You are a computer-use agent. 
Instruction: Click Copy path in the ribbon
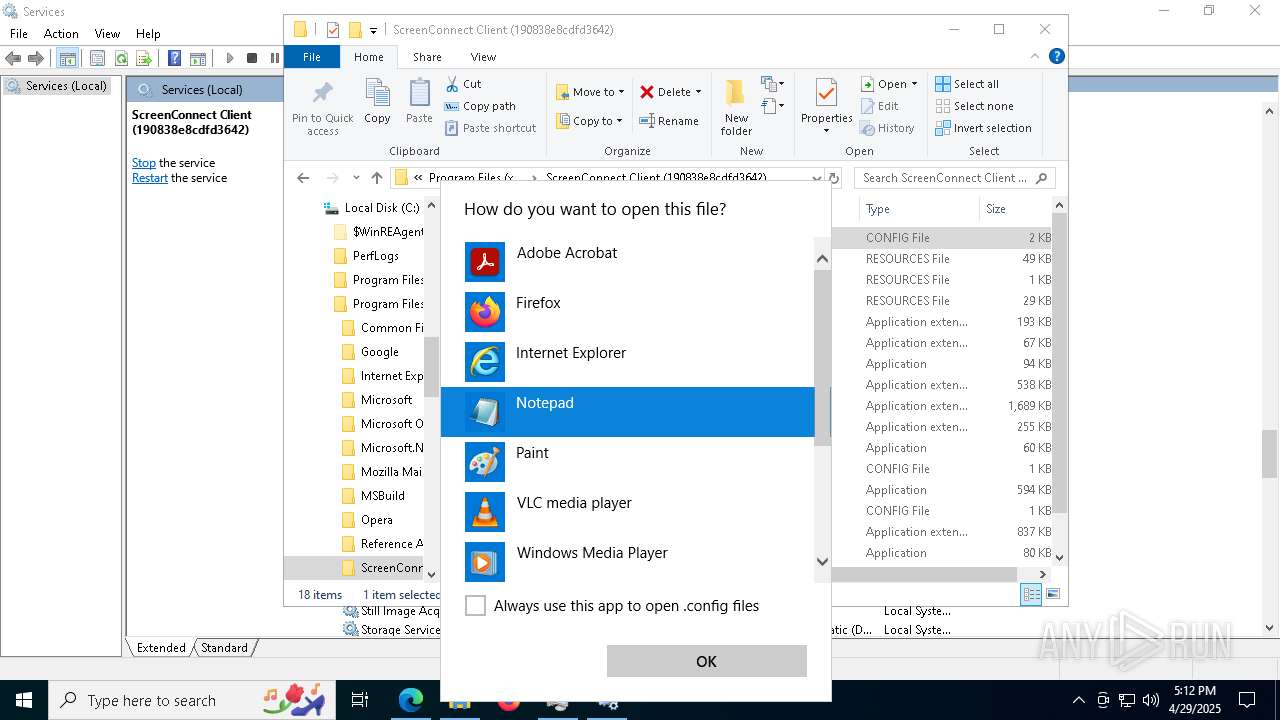481,106
